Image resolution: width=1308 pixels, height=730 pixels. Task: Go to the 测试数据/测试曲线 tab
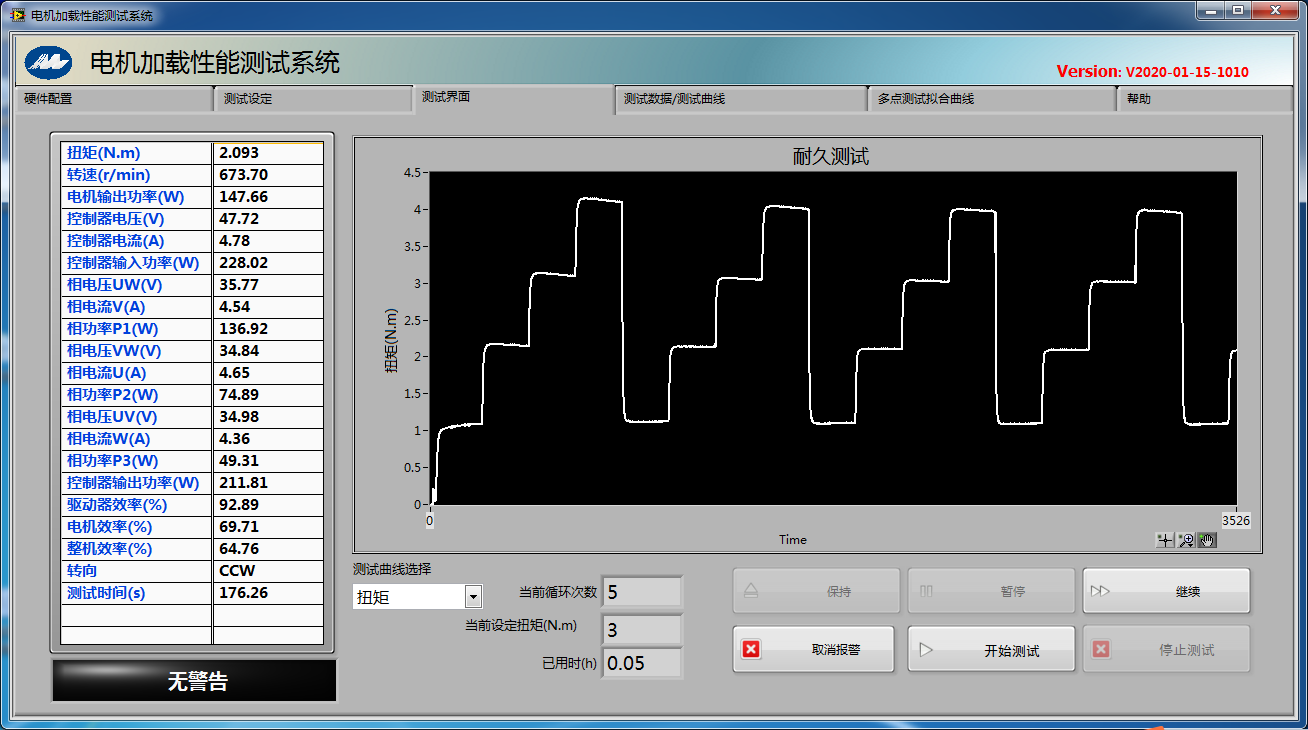tap(739, 99)
